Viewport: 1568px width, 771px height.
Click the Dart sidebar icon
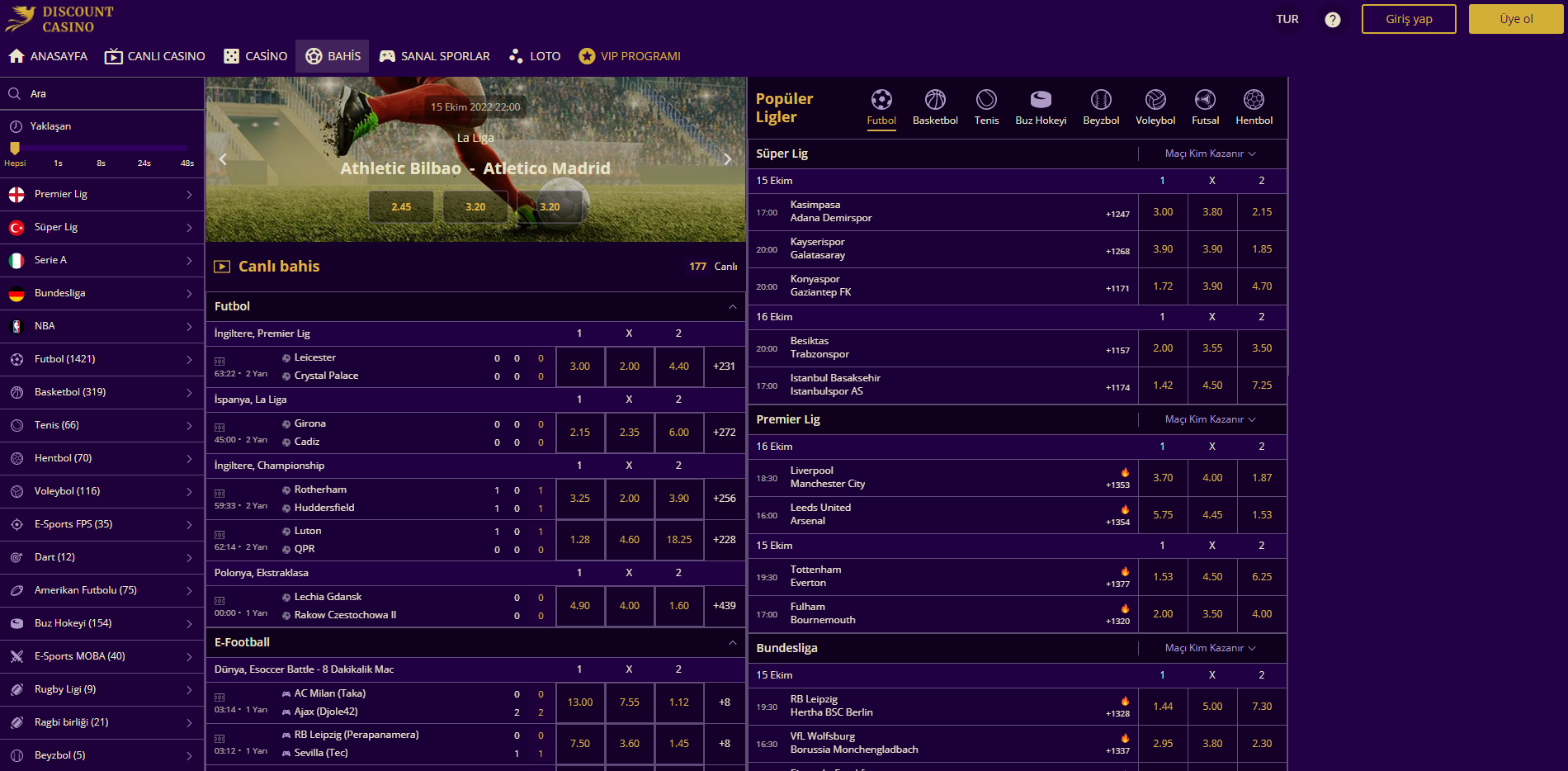coord(17,557)
